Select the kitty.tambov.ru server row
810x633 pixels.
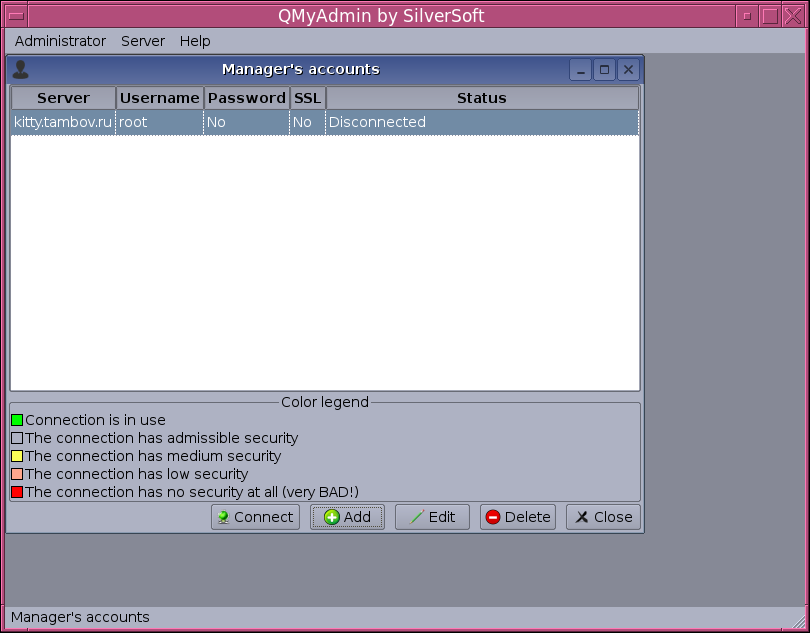(63, 122)
